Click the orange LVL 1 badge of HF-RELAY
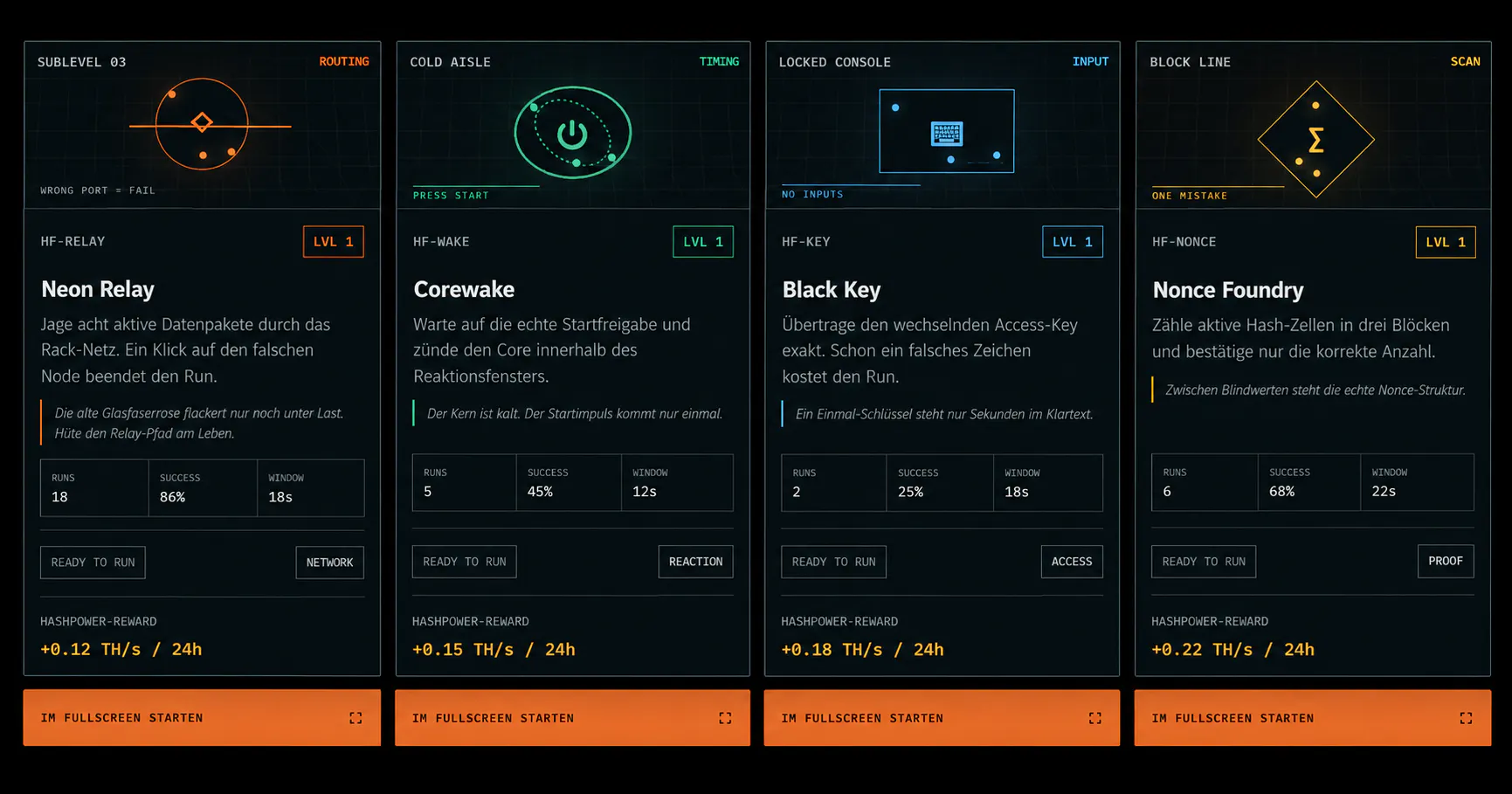The image size is (1512, 794). pos(334,242)
